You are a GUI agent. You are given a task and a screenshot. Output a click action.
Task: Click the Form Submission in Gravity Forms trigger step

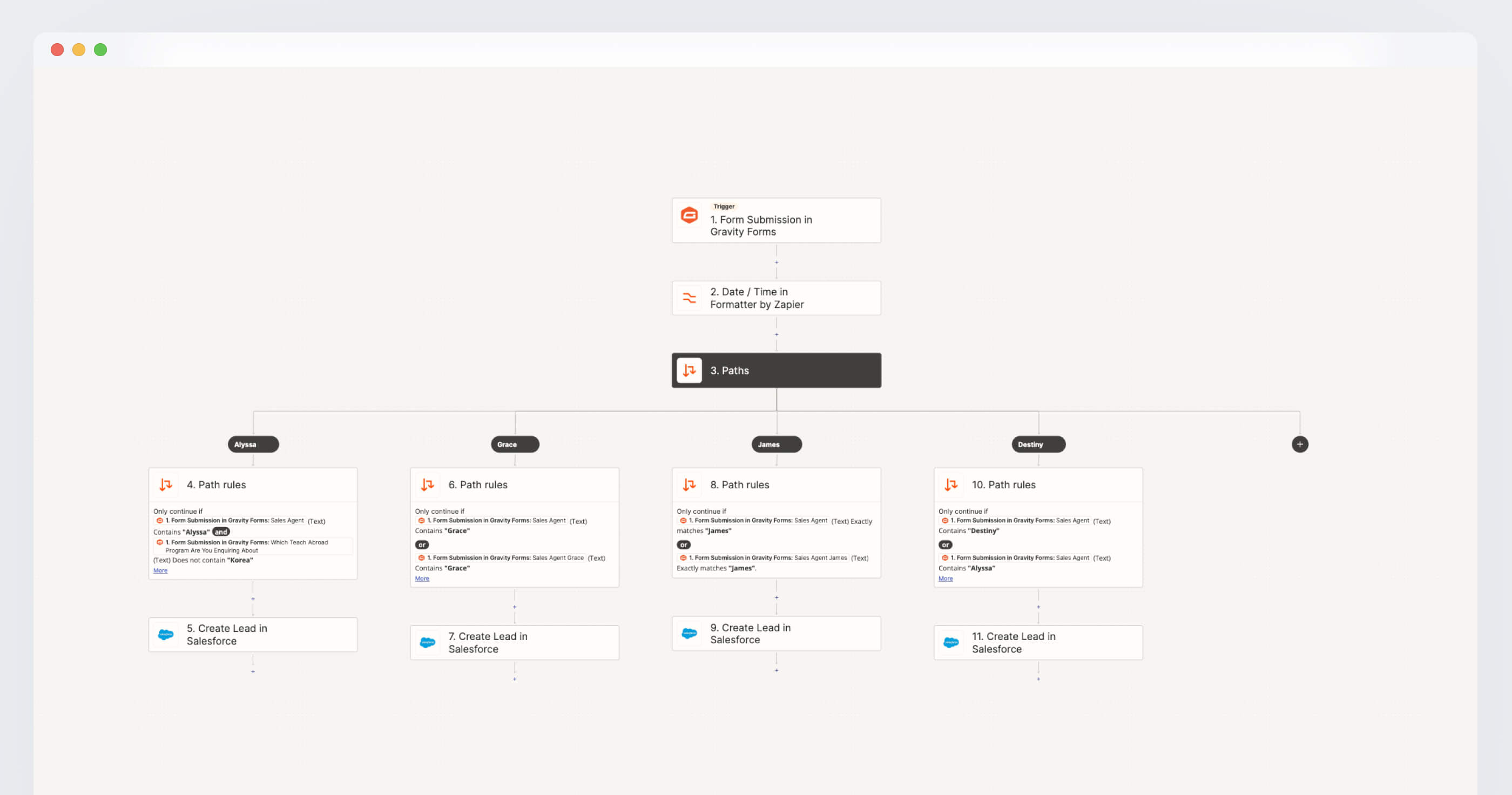pos(775,219)
